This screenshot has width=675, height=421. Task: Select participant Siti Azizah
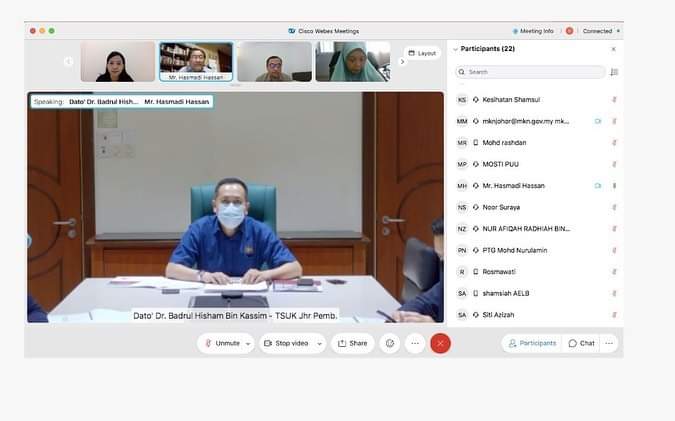537,315
